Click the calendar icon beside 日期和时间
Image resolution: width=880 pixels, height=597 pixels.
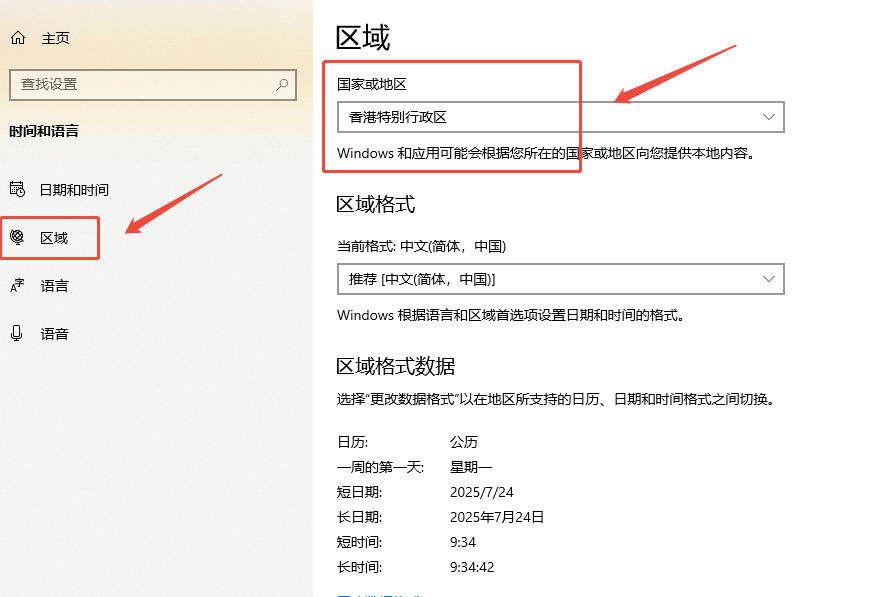tap(17, 189)
